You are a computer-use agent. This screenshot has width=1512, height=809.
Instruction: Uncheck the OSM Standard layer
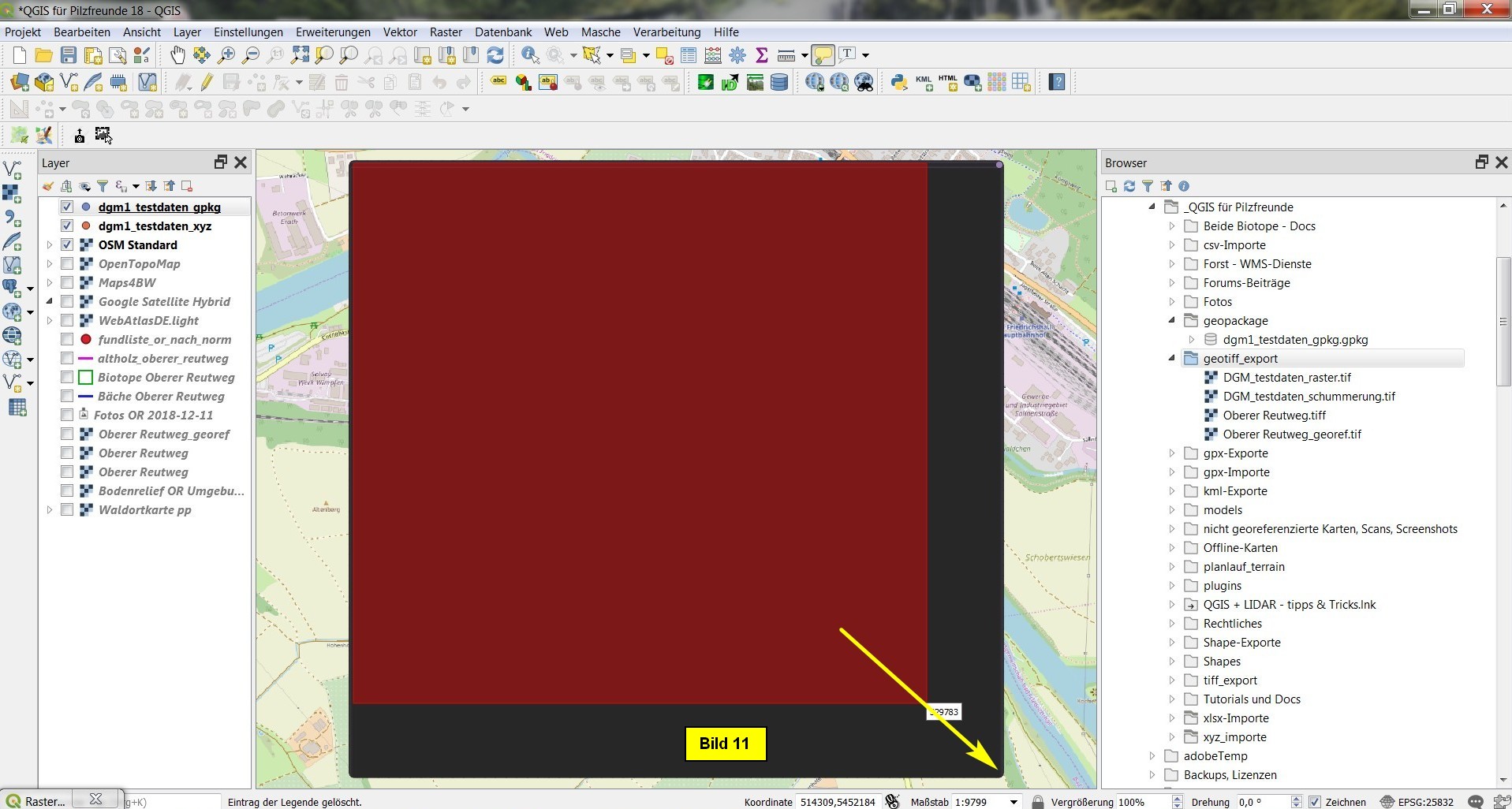[x=67, y=245]
